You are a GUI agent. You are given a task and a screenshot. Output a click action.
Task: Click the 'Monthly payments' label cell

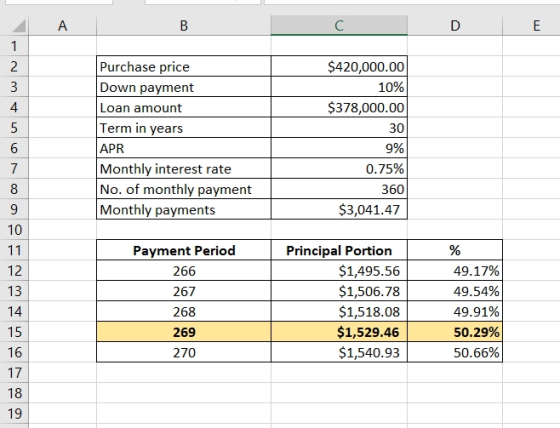pyautogui.click(x=184, y=209)
